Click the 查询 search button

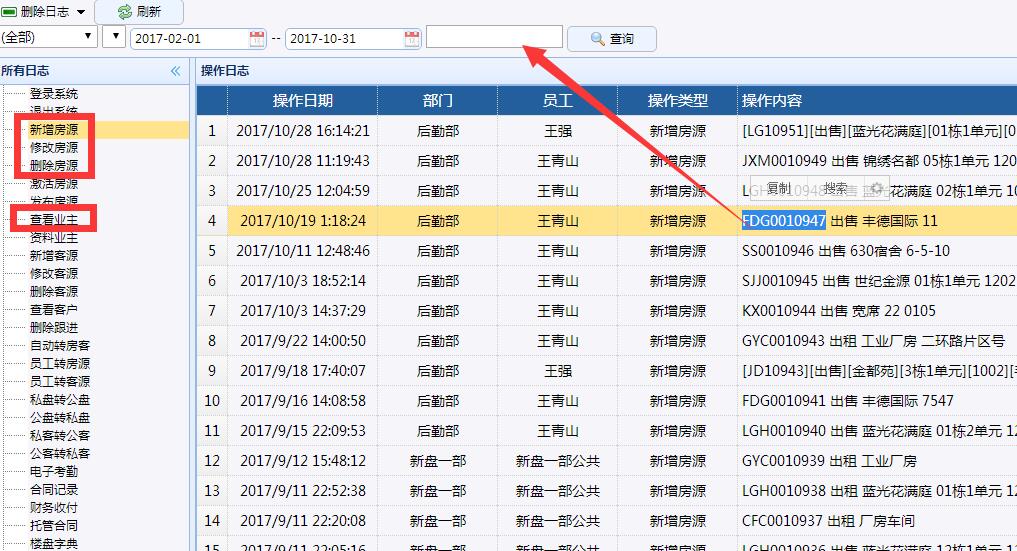point(611,39)
